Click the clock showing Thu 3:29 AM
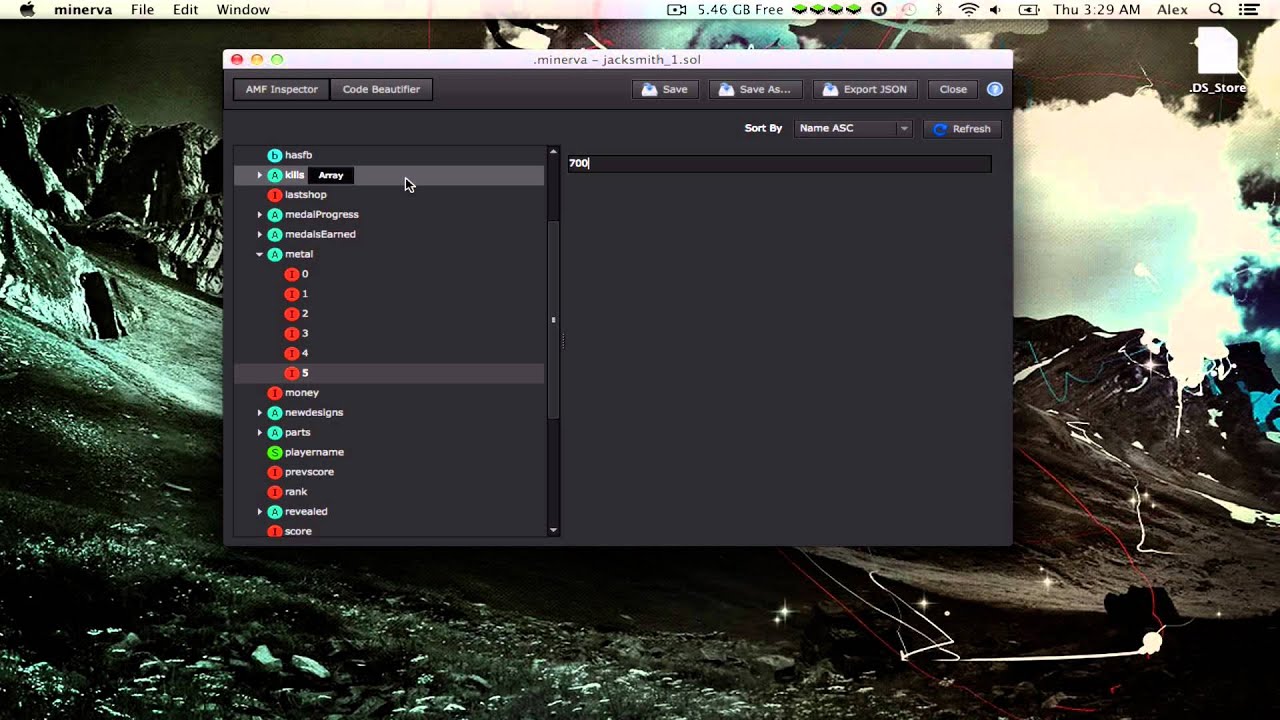The height and width of the screenshot is (720, 1280). click(1096, 9)
